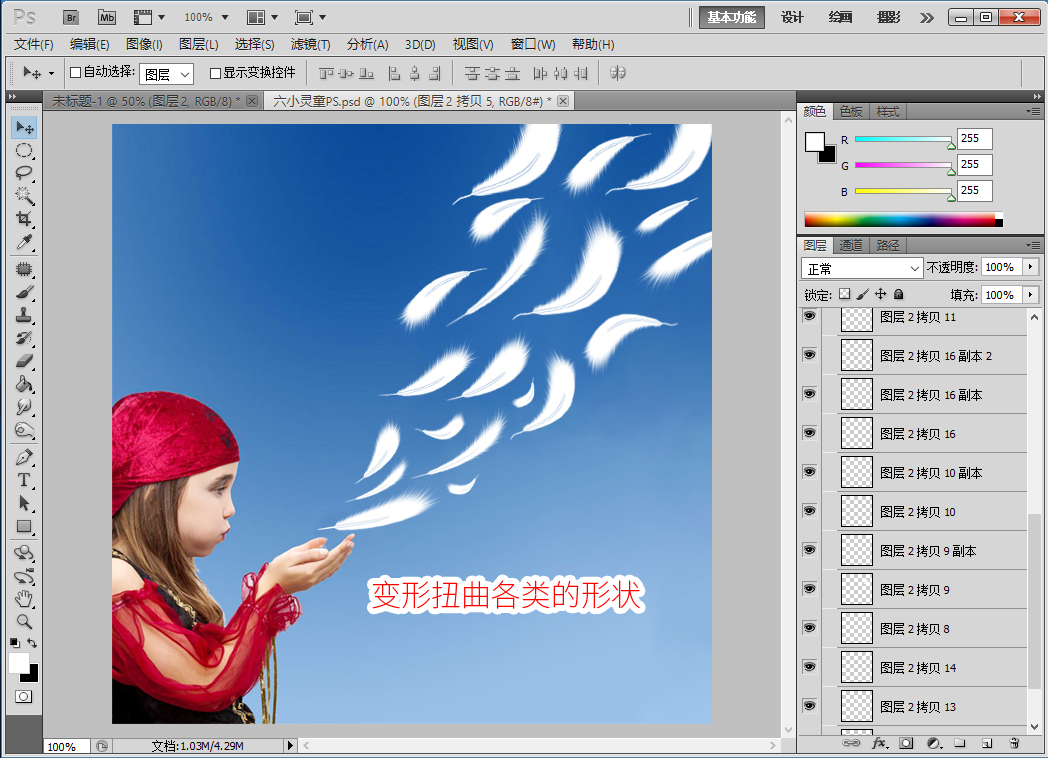Select the Move tool in toolbox
Viewport: 1048px width, 758px height.
click(x=24, y=128)
